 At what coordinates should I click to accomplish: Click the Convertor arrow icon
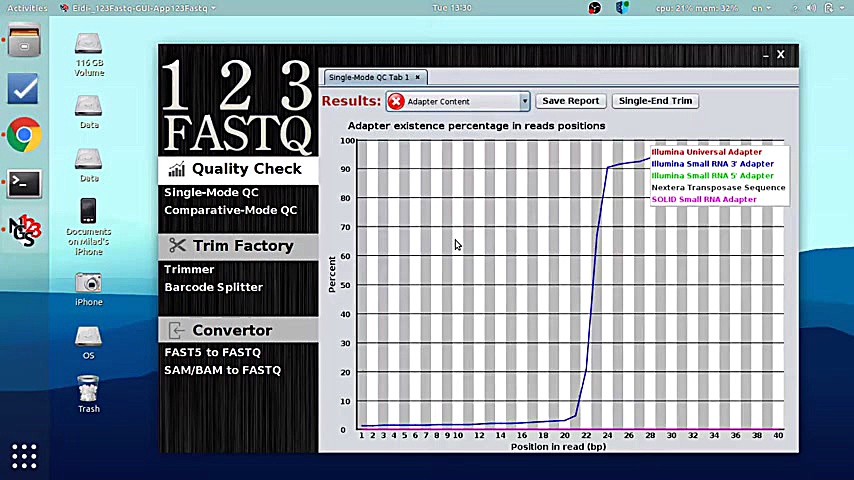[x=177, y=330]
